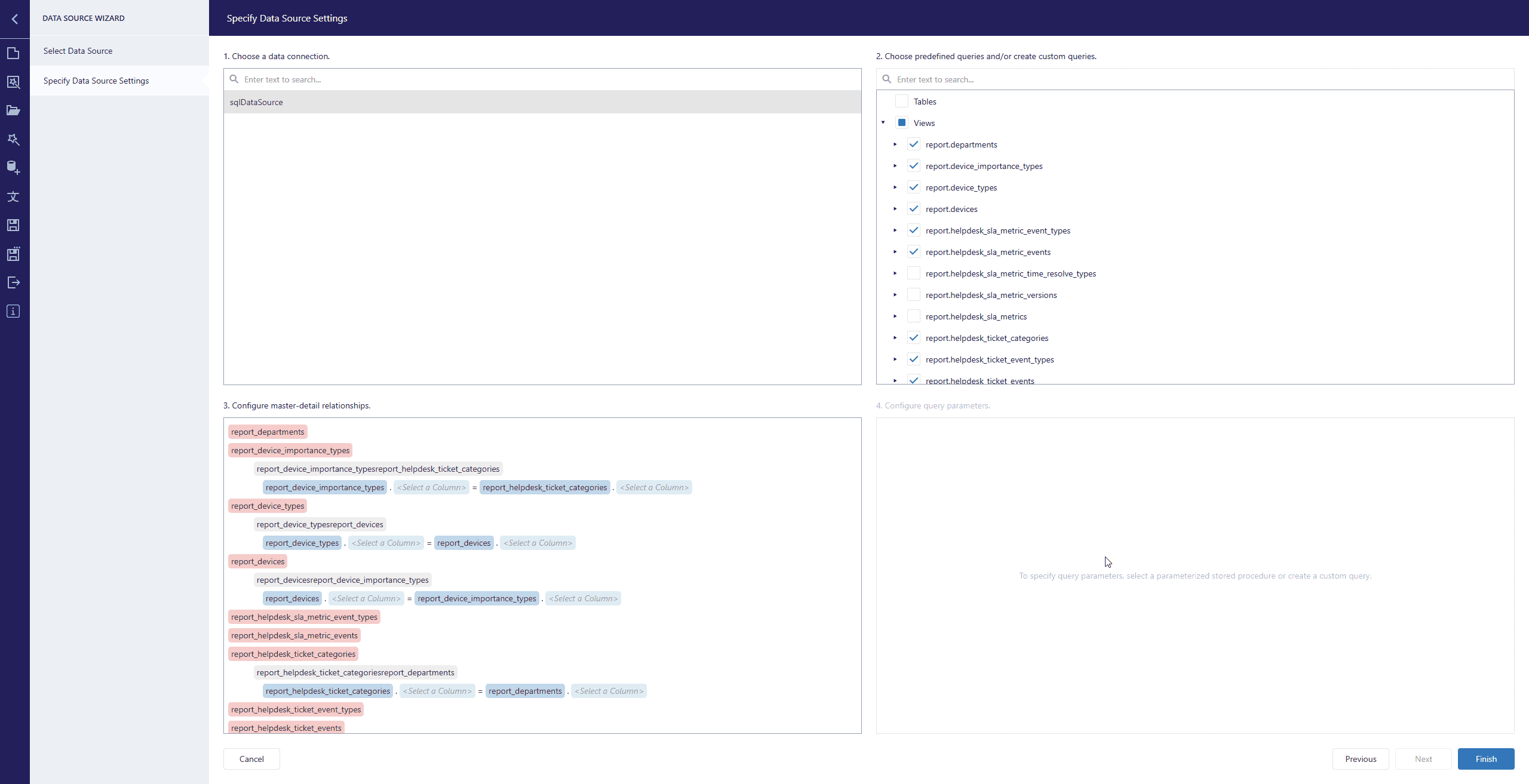Click the Finish button
The image size is (1529, 784).
coord(1485,759)
